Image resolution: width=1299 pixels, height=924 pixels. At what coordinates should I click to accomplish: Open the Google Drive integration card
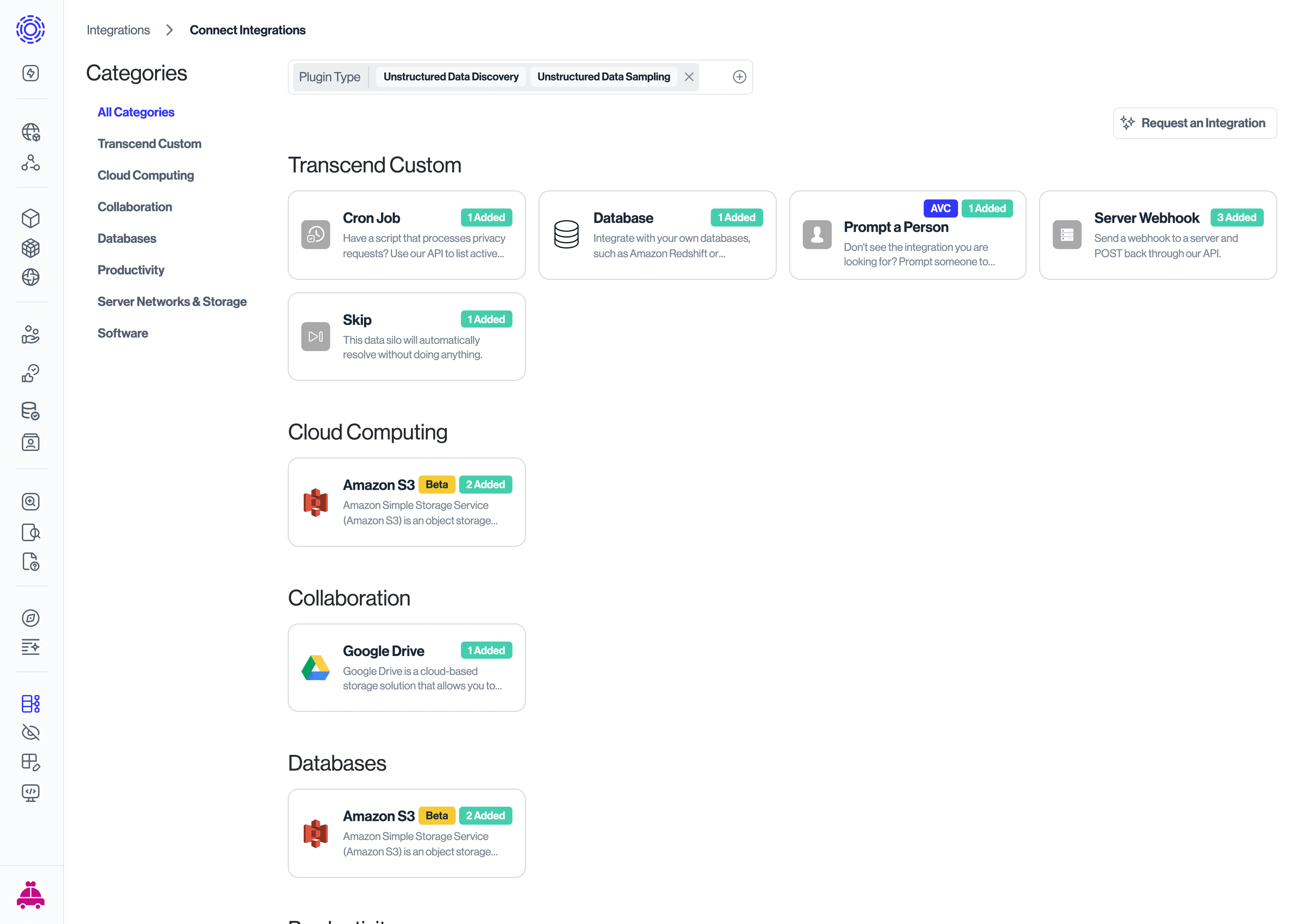406,668
